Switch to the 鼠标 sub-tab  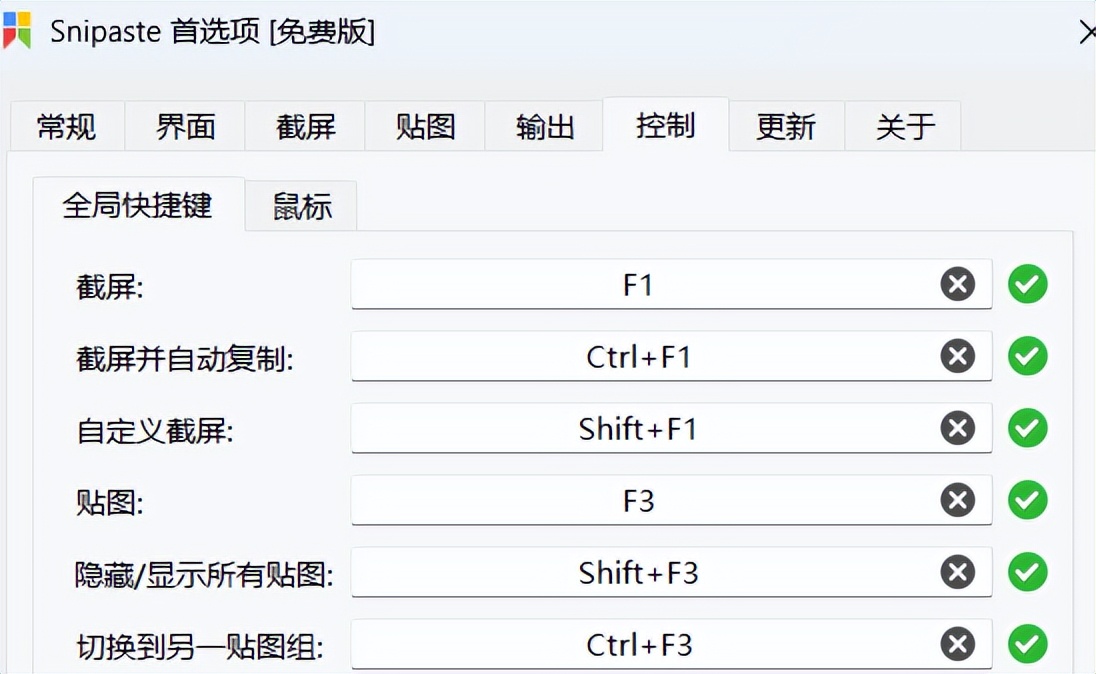(x=299, y=205)
